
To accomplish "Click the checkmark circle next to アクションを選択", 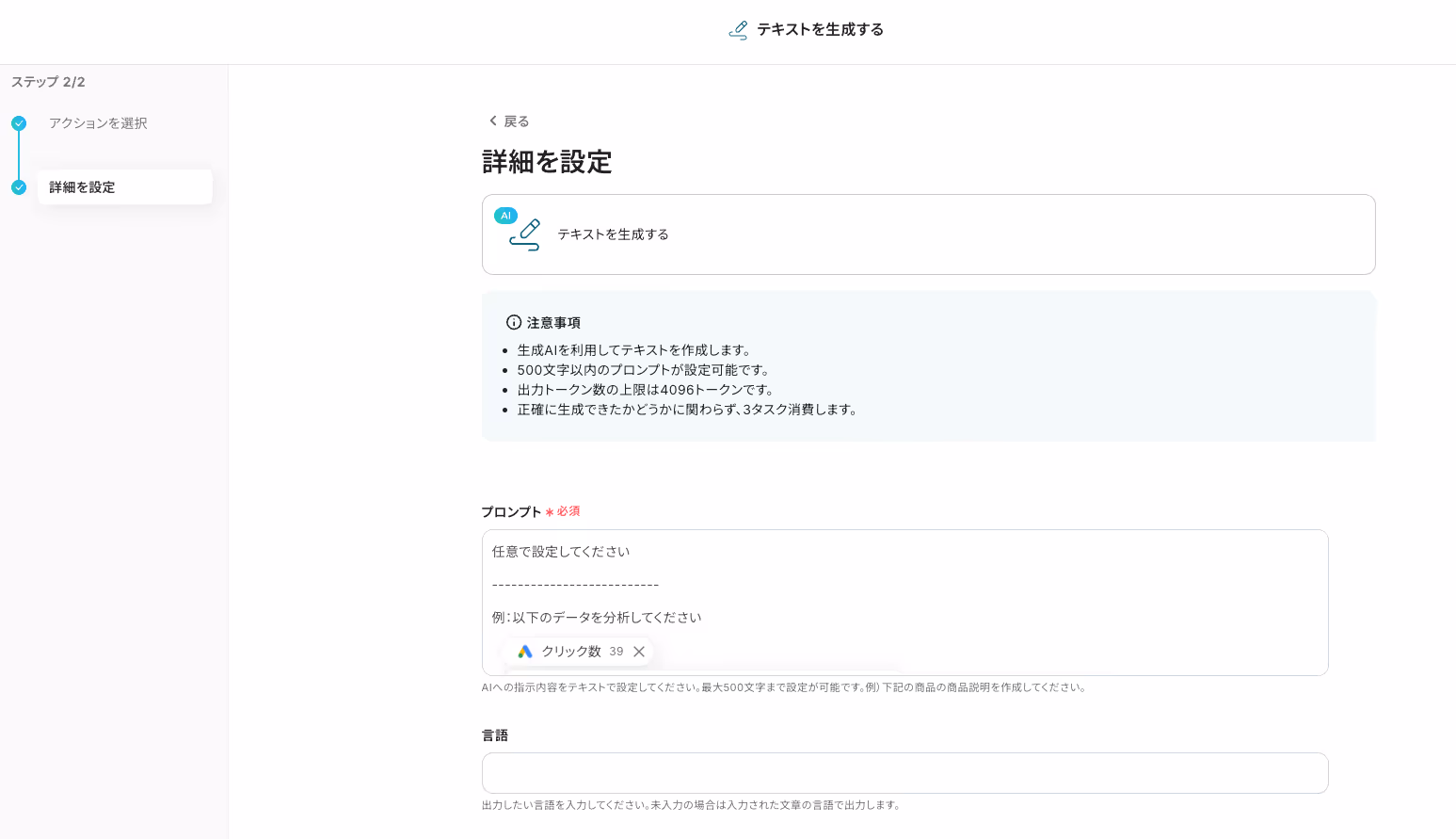I will [19, 123].
